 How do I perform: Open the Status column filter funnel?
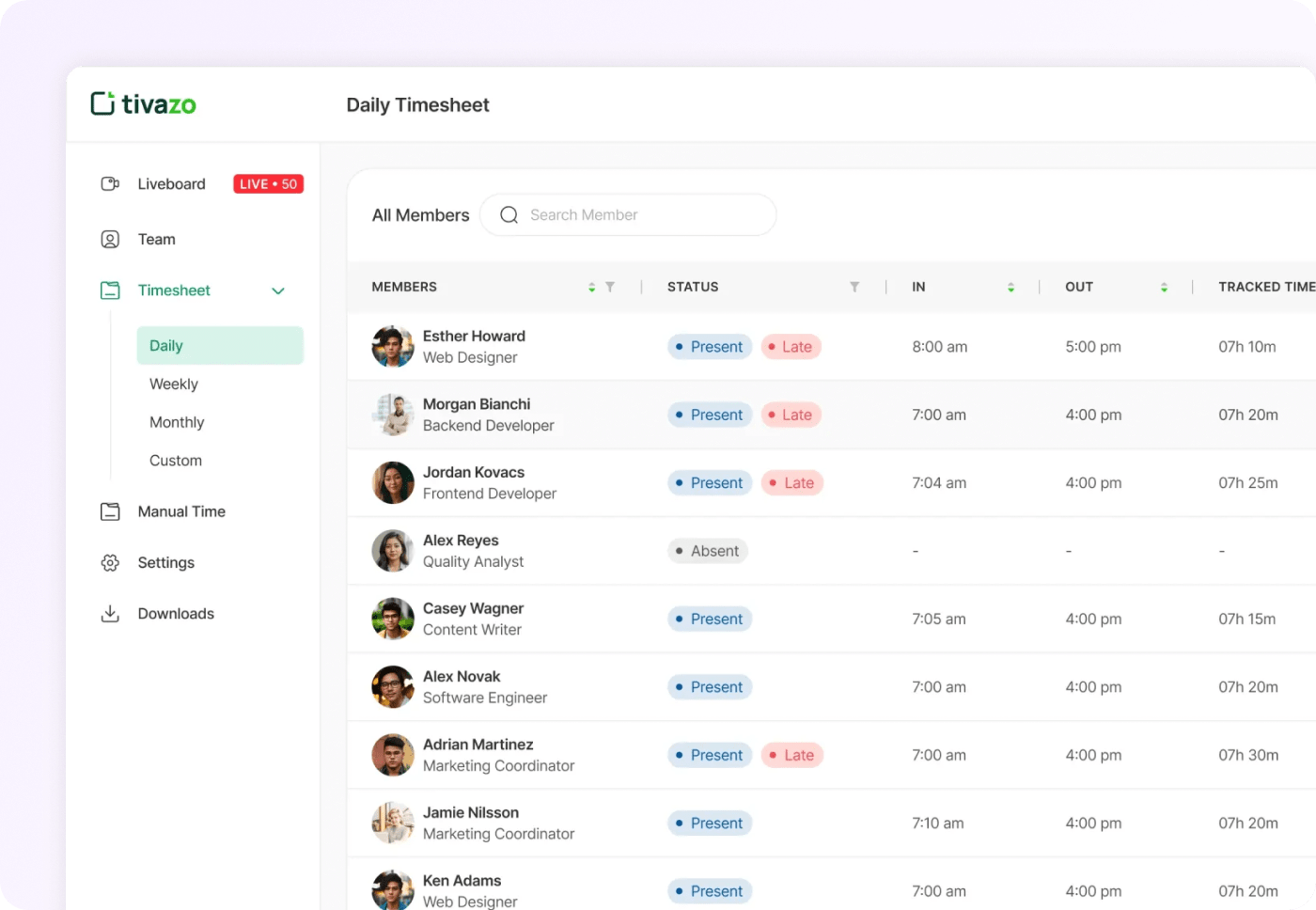854,287
